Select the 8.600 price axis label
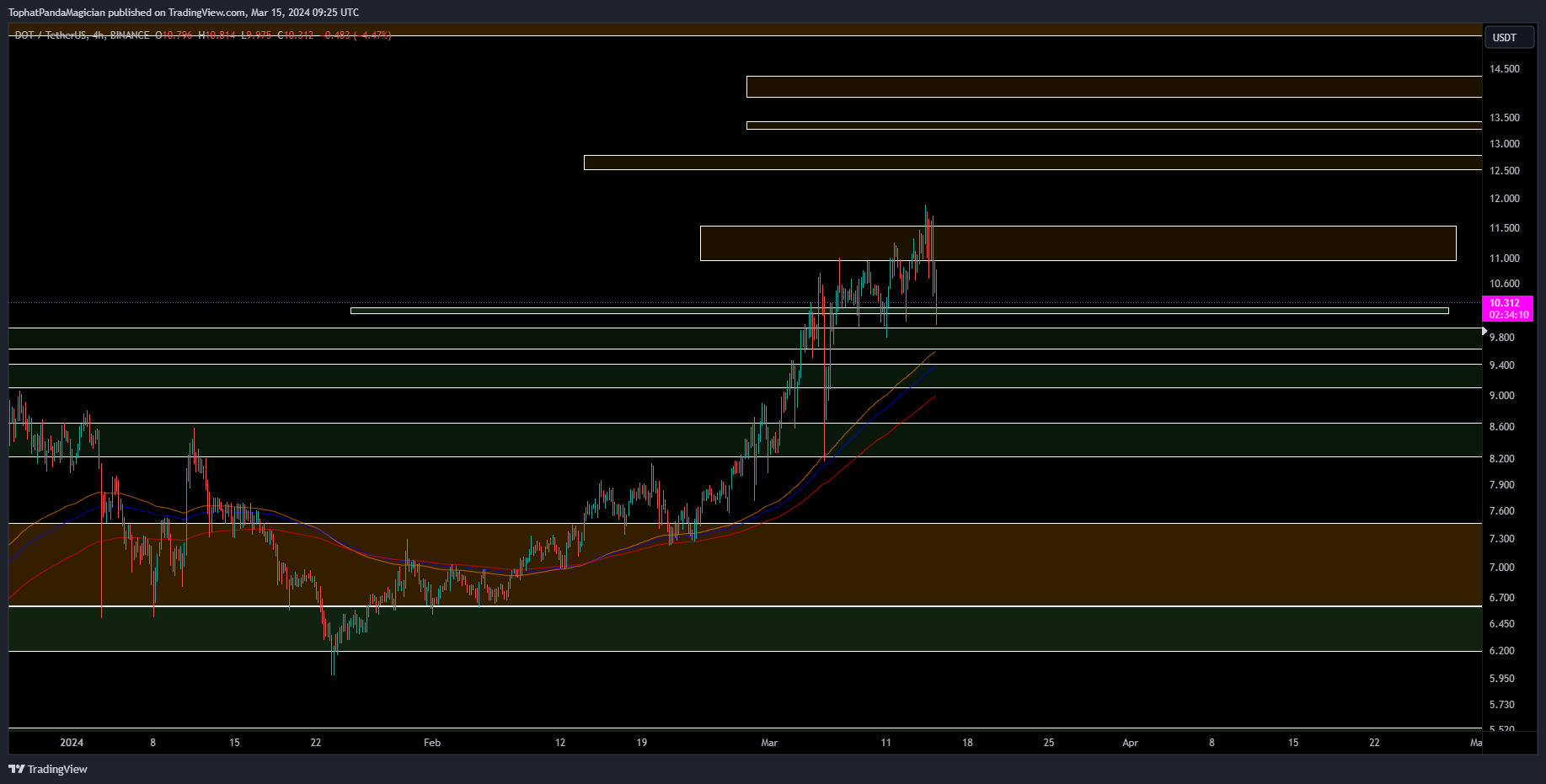Image resolution: width=1546 pixels, height=784 pixels. 1502,427
